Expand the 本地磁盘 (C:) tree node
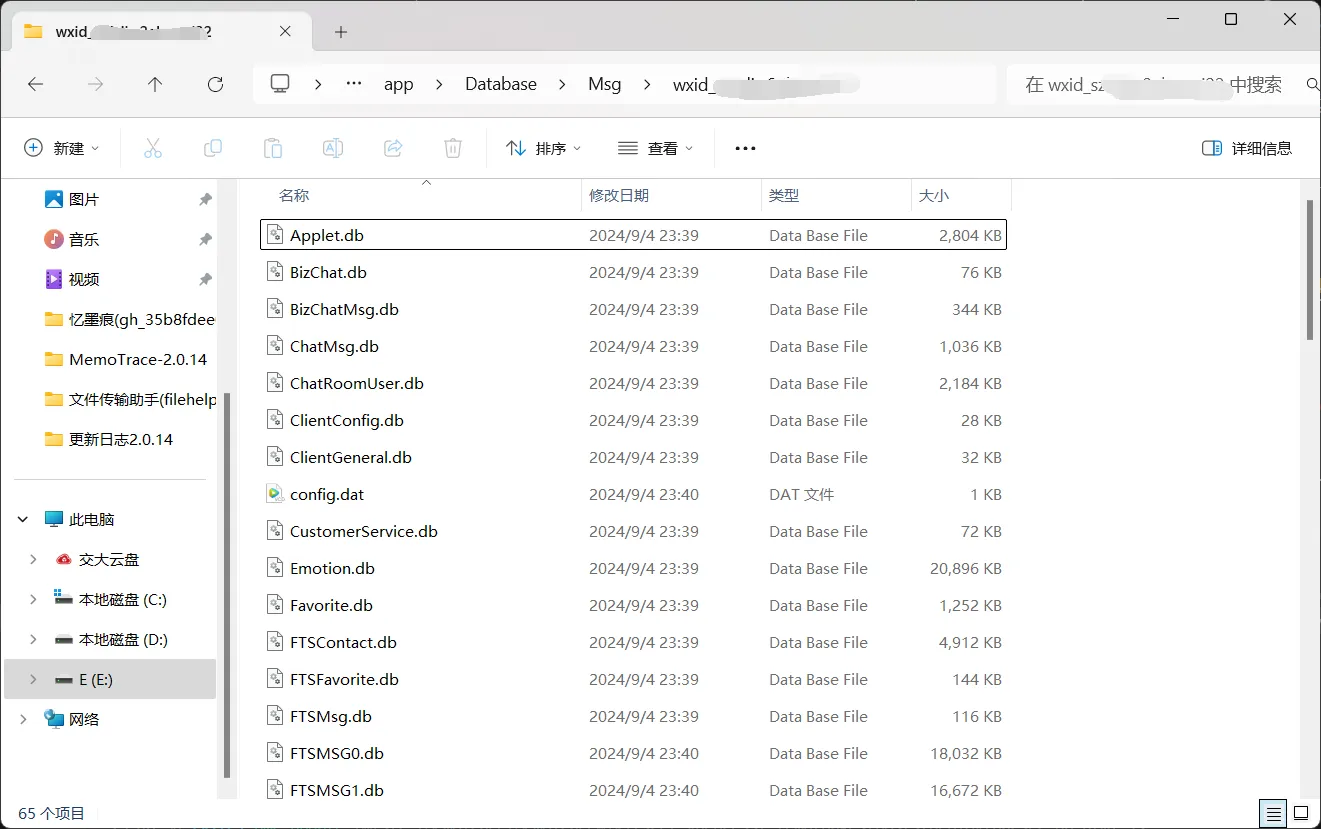Screen dimensions: 1321x829 [33, 599]
